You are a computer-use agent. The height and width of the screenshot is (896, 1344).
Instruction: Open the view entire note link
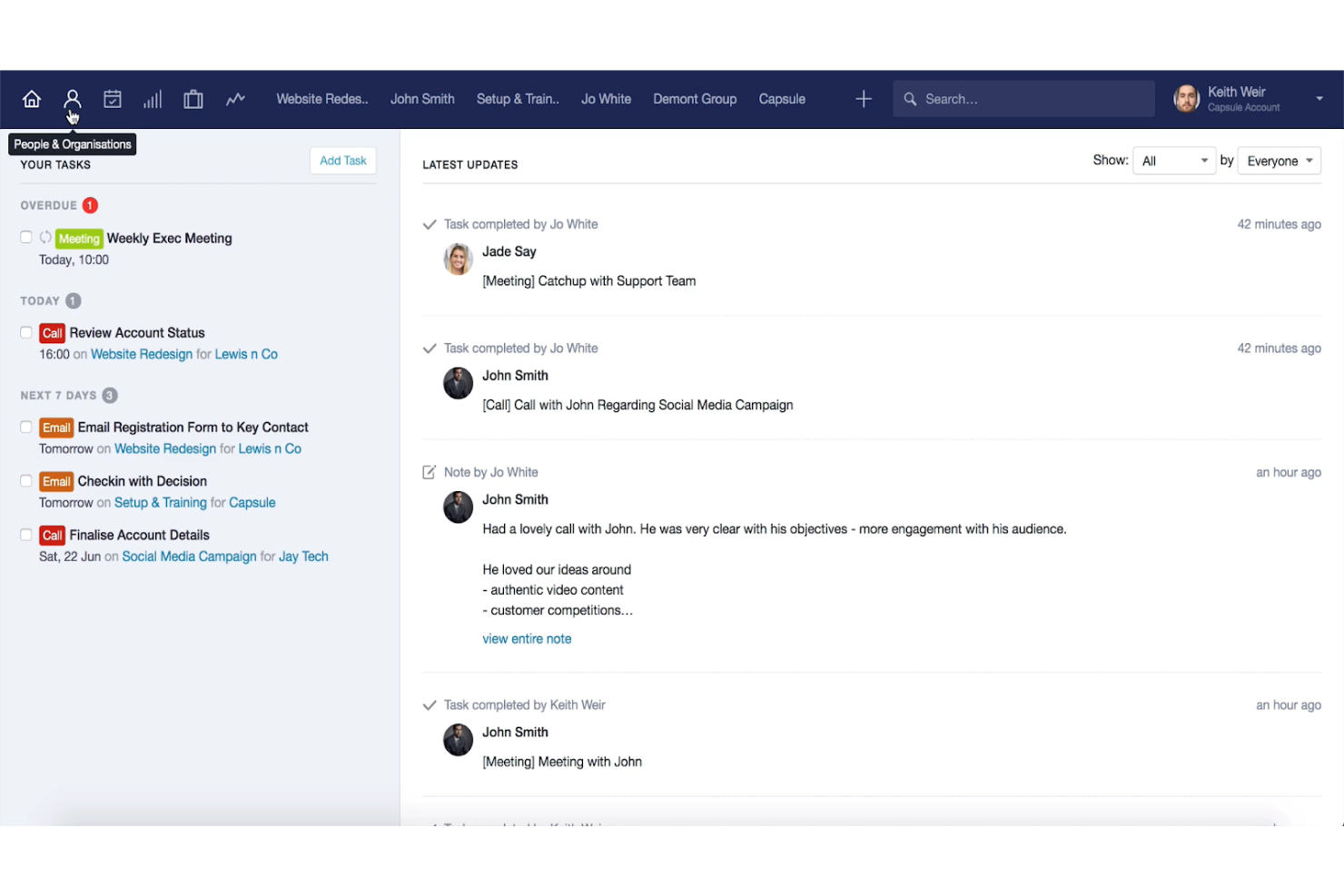(x=527, y=638)
